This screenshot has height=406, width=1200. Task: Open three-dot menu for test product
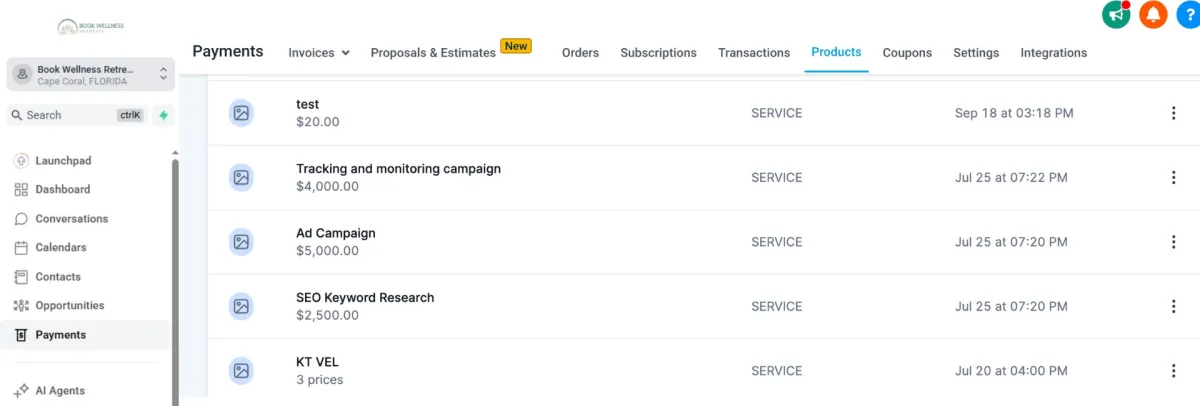[1173, 114]
